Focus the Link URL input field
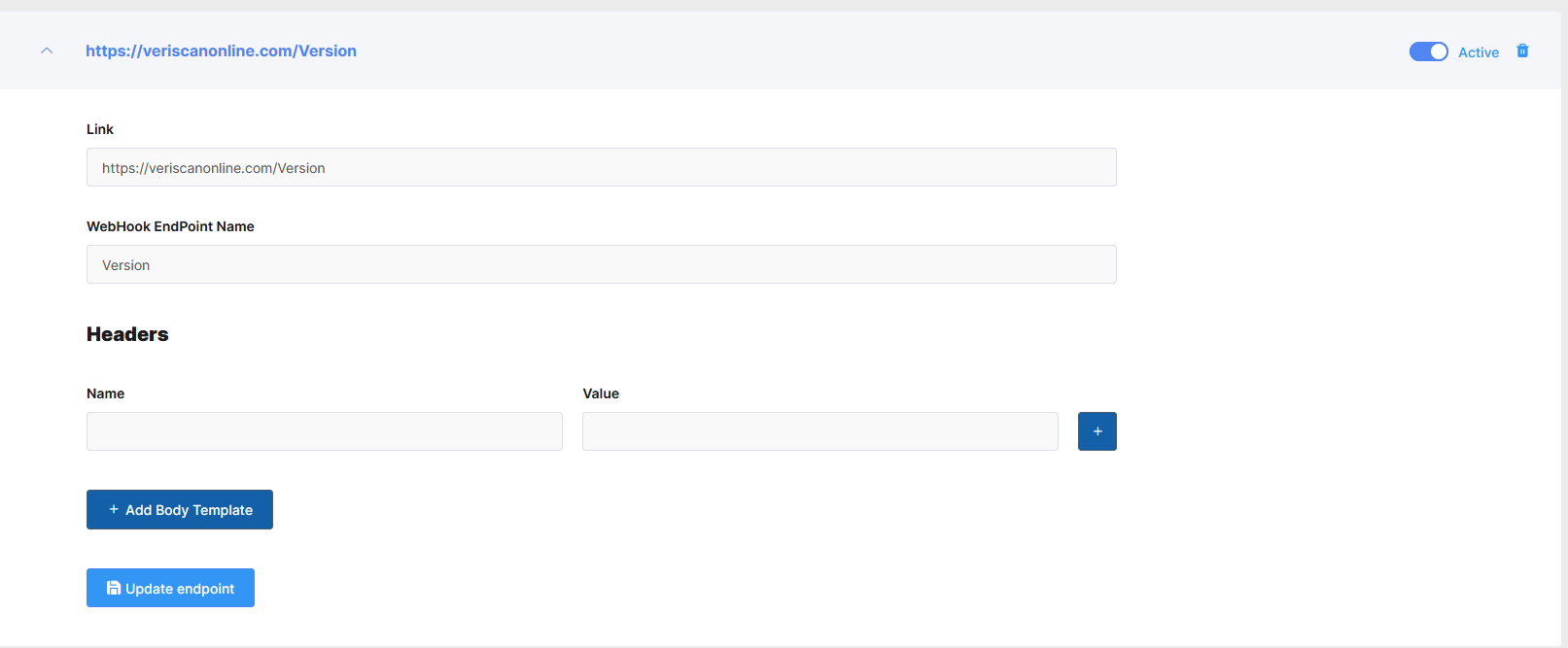Image resolution: width=1568 pixels, height=648 pixels. click(601, 167)
